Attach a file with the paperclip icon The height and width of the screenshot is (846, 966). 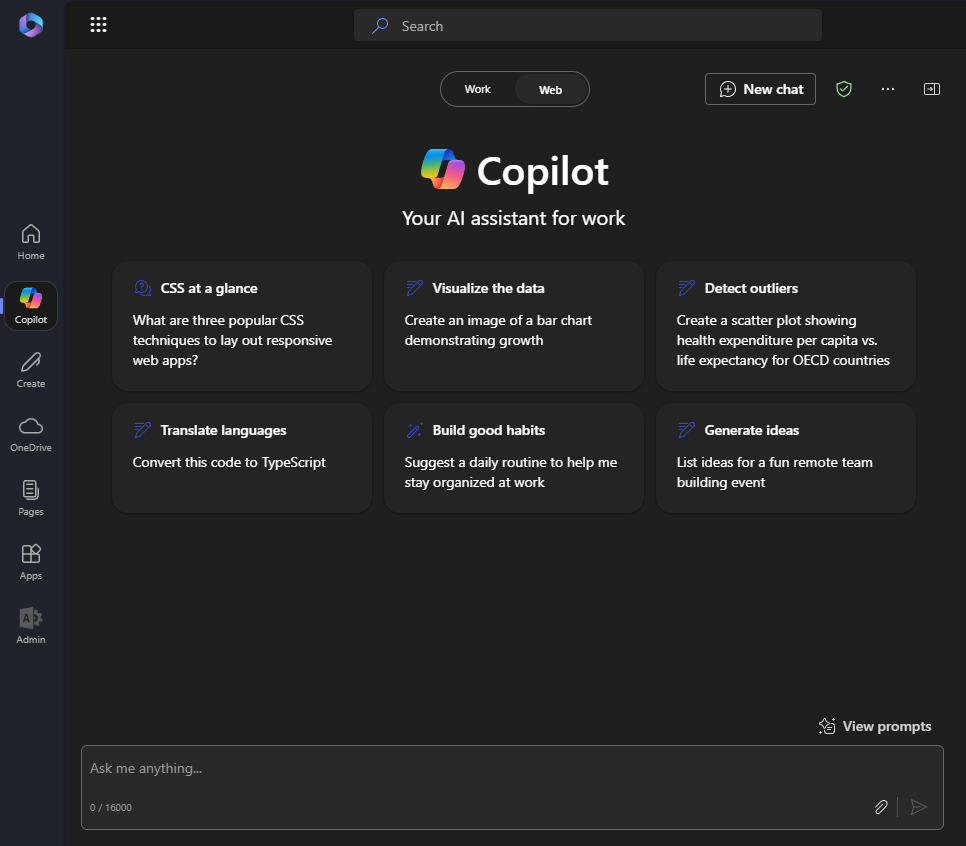pos(881,807)
